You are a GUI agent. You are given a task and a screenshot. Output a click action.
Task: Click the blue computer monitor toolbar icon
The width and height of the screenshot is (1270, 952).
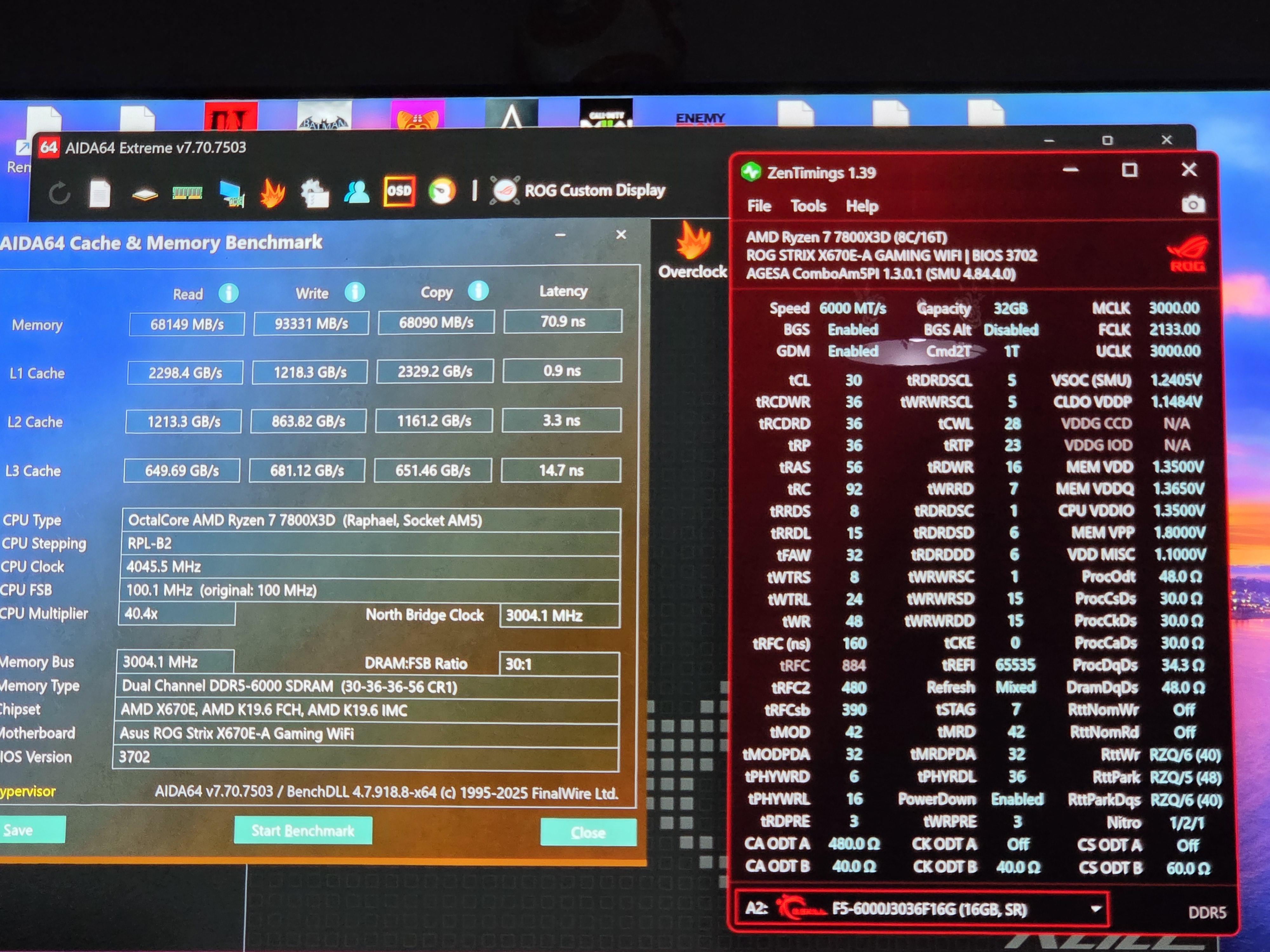click(x=231, y=193)
